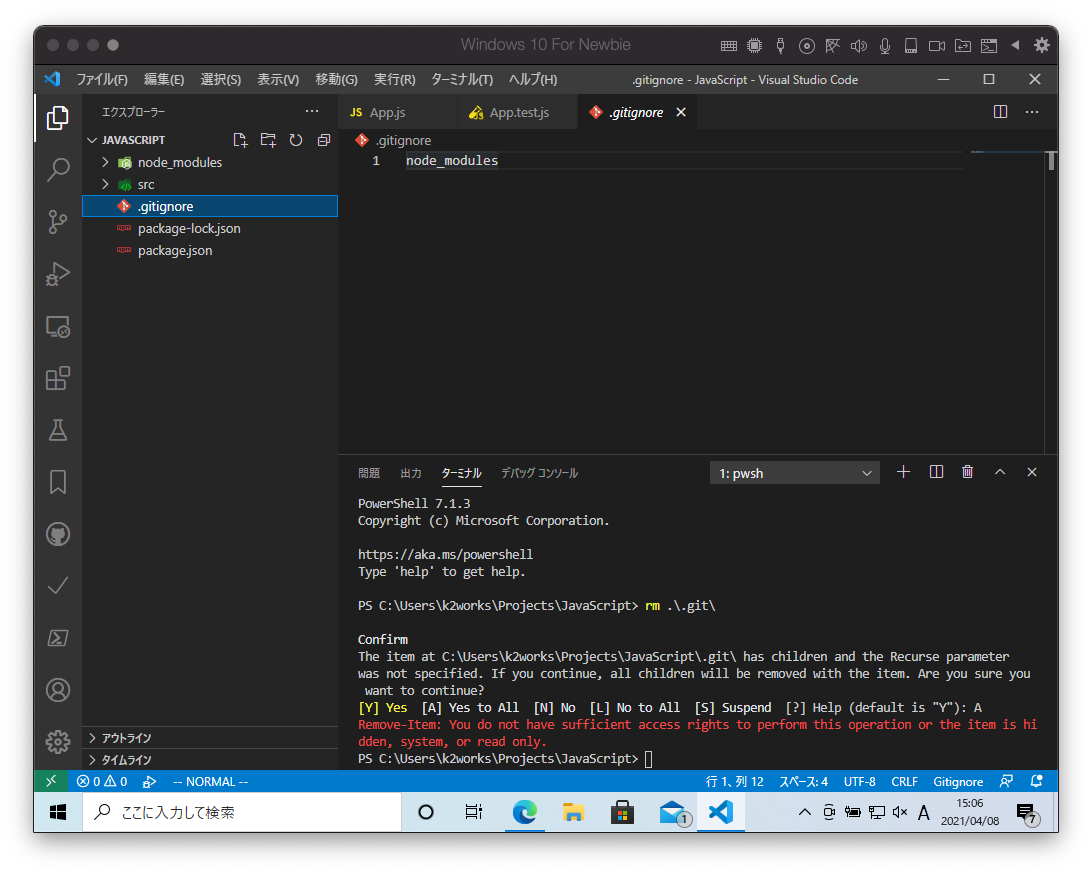Open the Search view in activity bar
The width and height of the screenshot is (1092, 874).
pos(58,170)
